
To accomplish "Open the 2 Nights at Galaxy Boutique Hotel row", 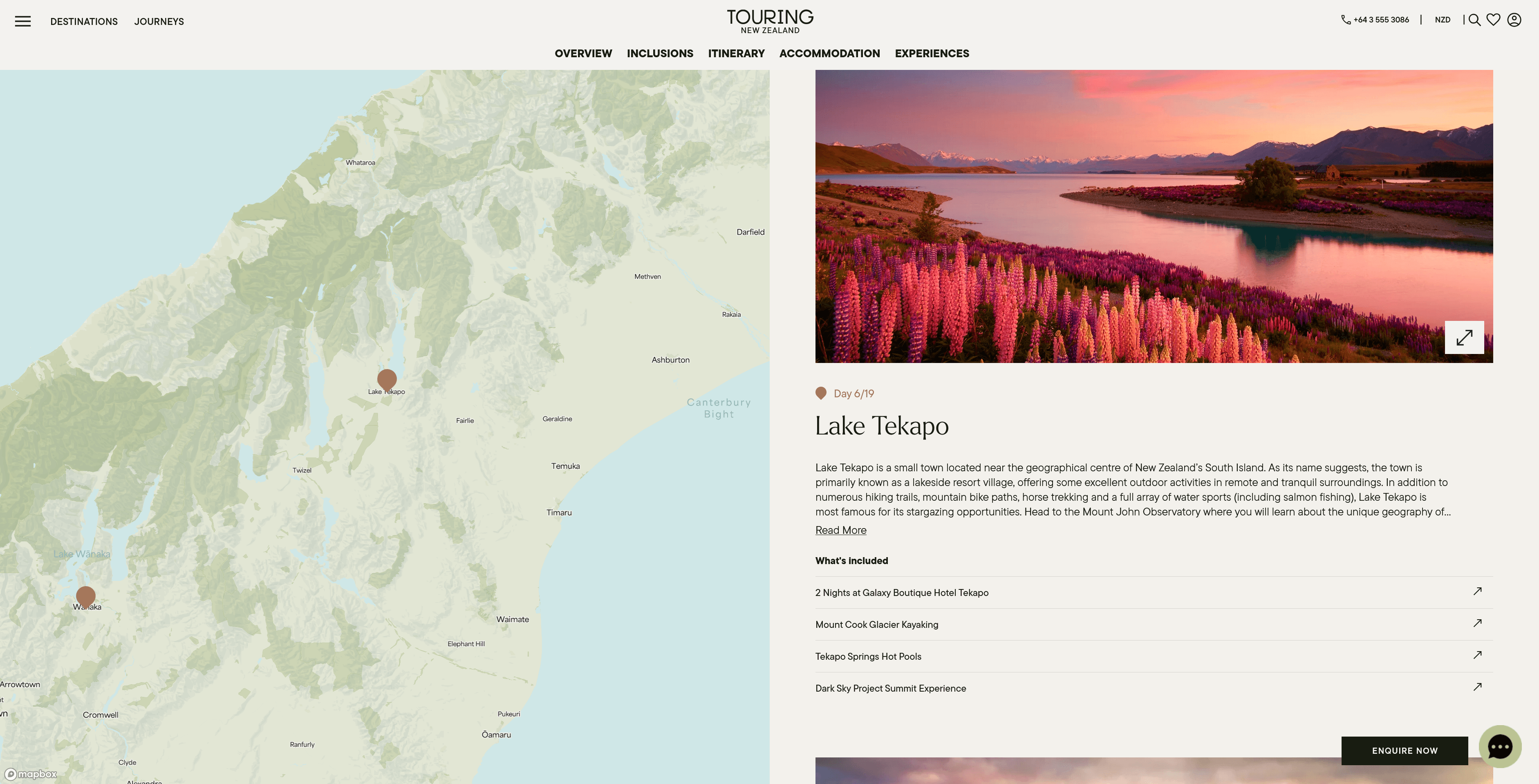I will pos(1154,592).
